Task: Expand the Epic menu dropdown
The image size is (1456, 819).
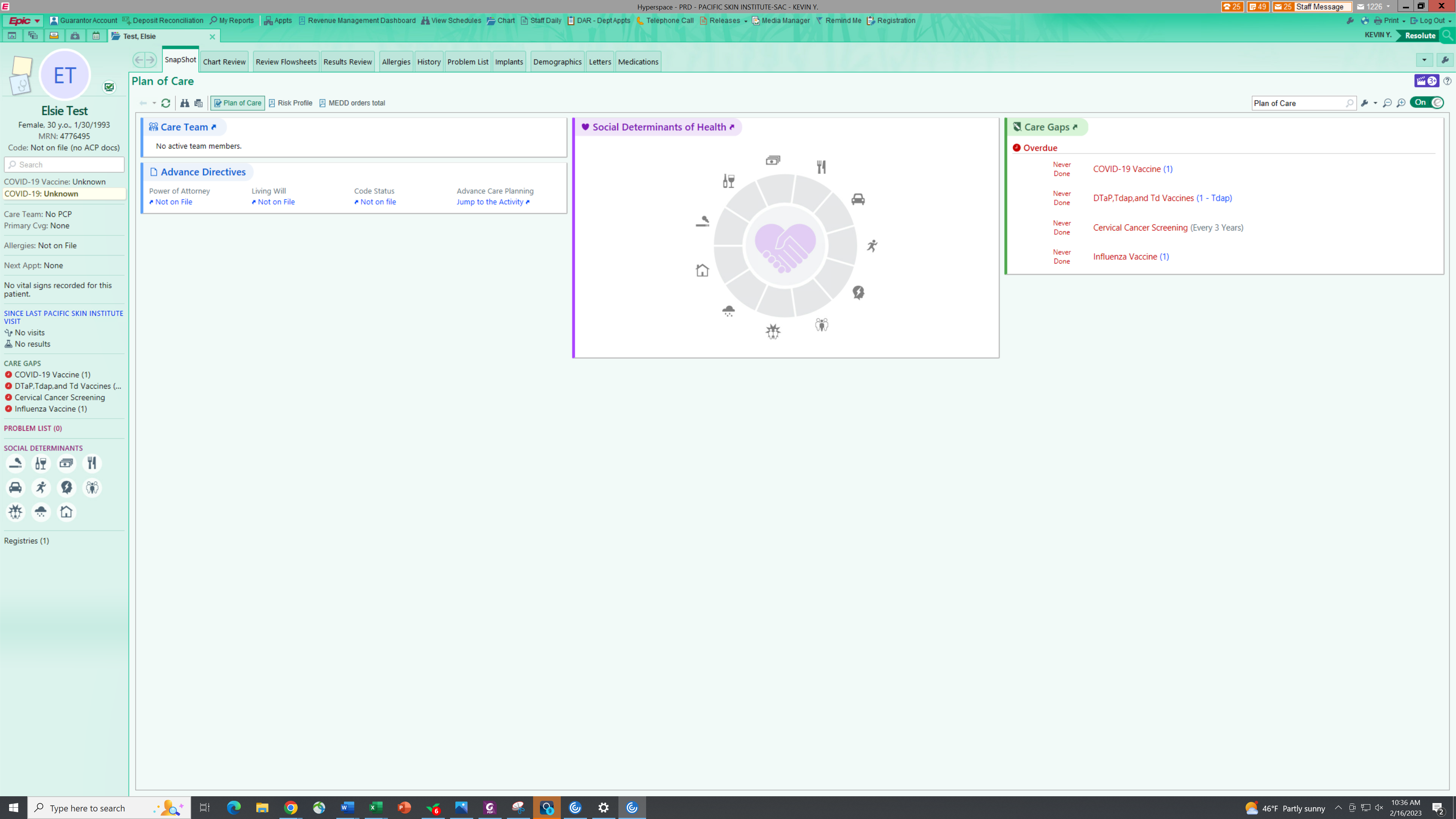Action: [x=37, y=20]
